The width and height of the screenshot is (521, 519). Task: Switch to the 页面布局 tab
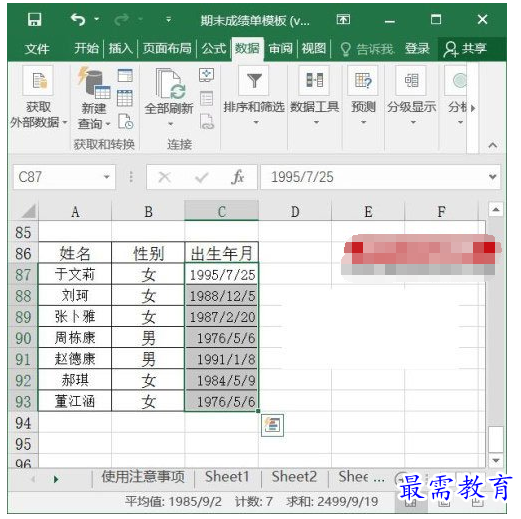[167, 48]
